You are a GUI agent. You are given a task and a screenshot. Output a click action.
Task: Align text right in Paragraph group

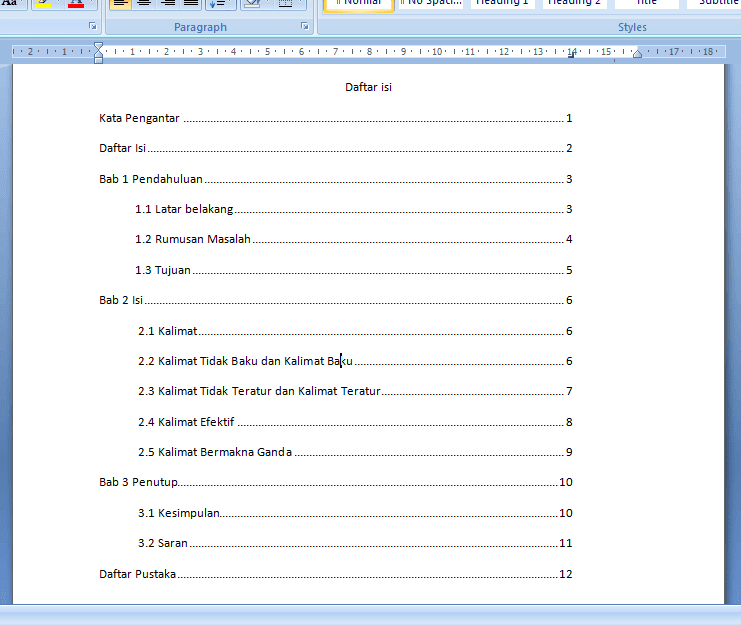pyautogui.click(x=168, y=4)
